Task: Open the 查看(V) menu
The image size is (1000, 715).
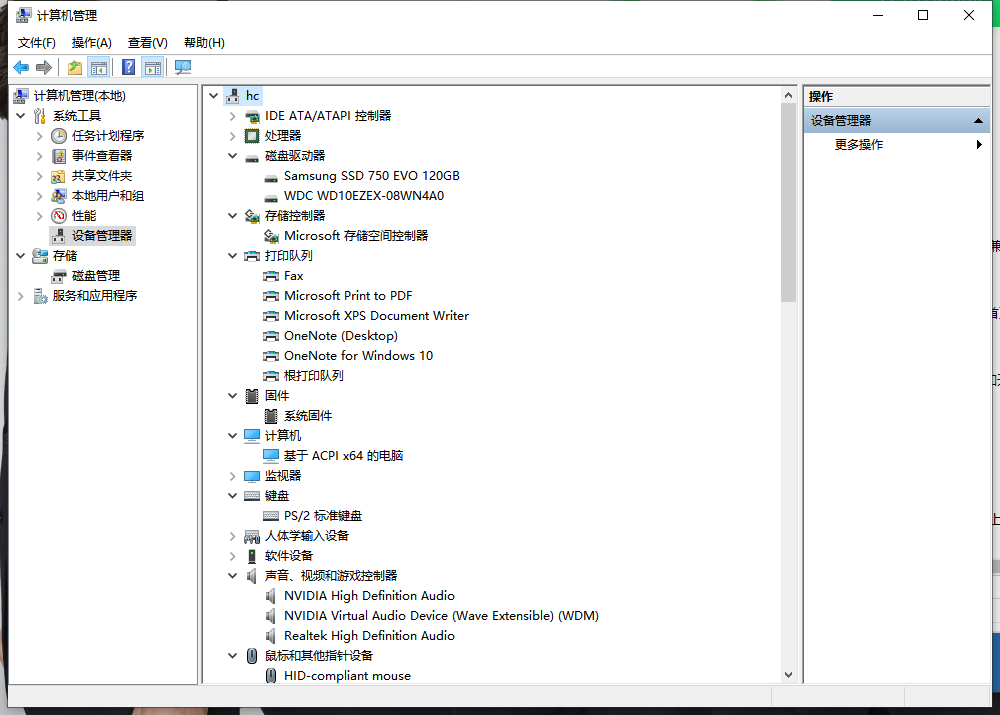Action: (x=147, y=43)
